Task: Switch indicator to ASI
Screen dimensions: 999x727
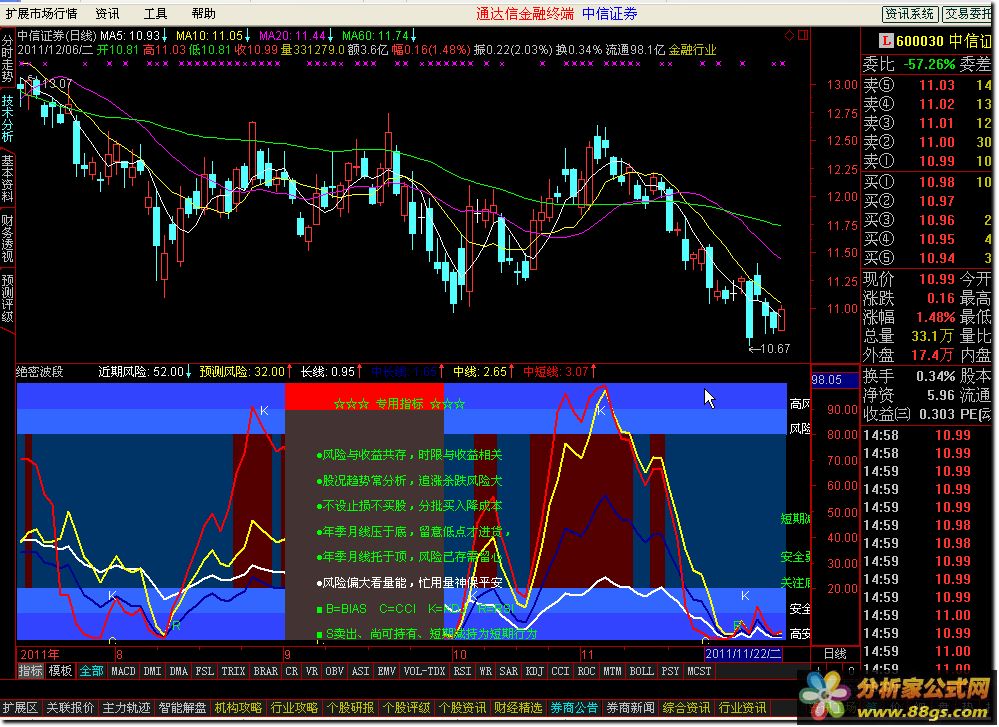Action: click(361, 671)
